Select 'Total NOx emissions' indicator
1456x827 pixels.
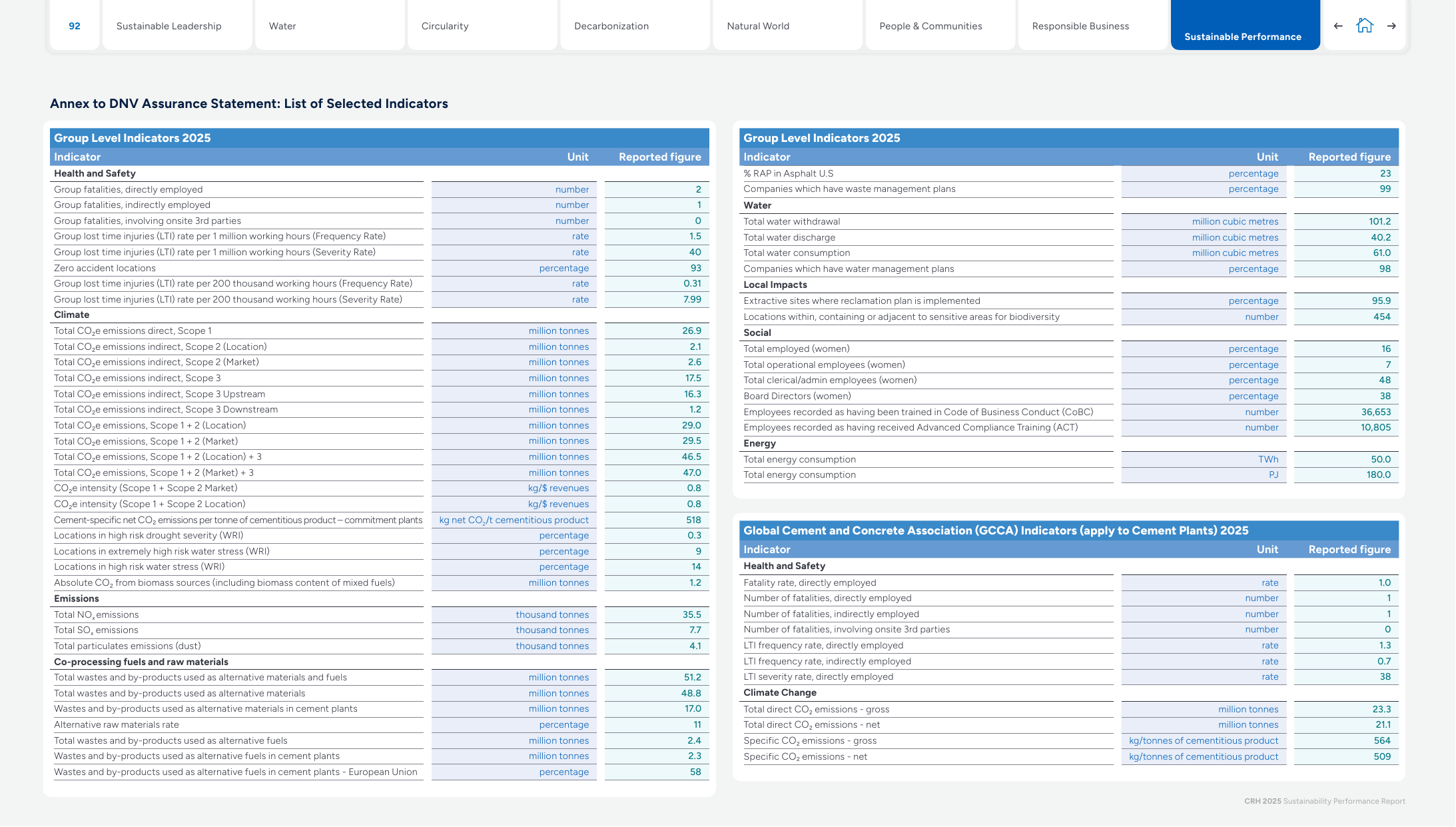click(x=97, y=615)
